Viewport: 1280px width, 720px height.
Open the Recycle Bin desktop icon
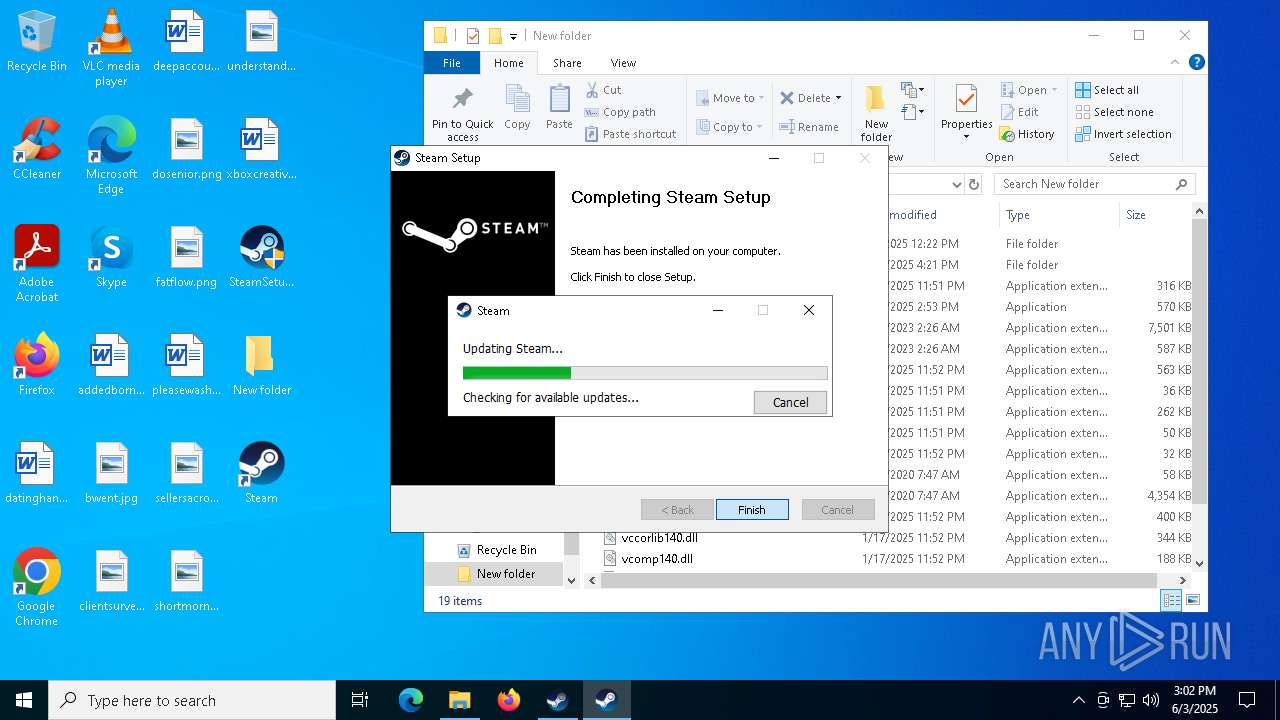point(37,42)
